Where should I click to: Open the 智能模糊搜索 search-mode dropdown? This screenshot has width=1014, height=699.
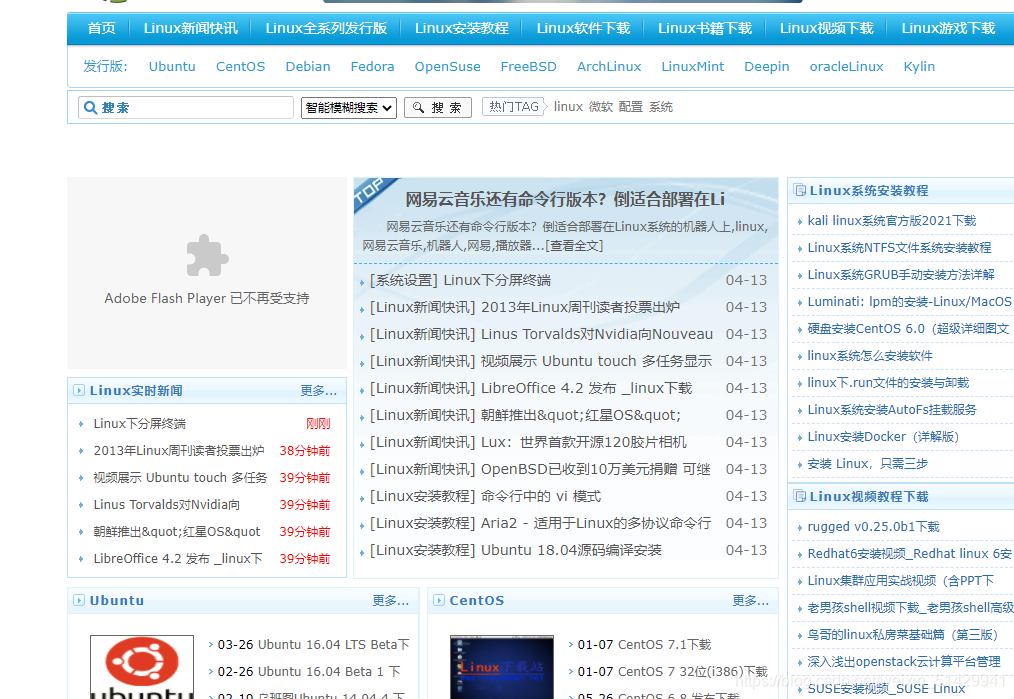point(349,107)
